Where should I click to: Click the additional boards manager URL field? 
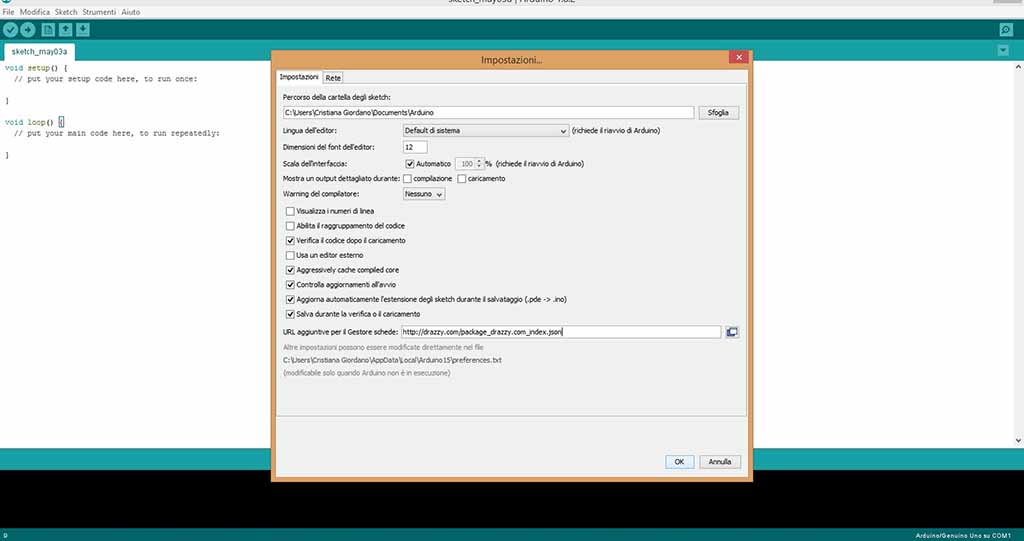561,332
